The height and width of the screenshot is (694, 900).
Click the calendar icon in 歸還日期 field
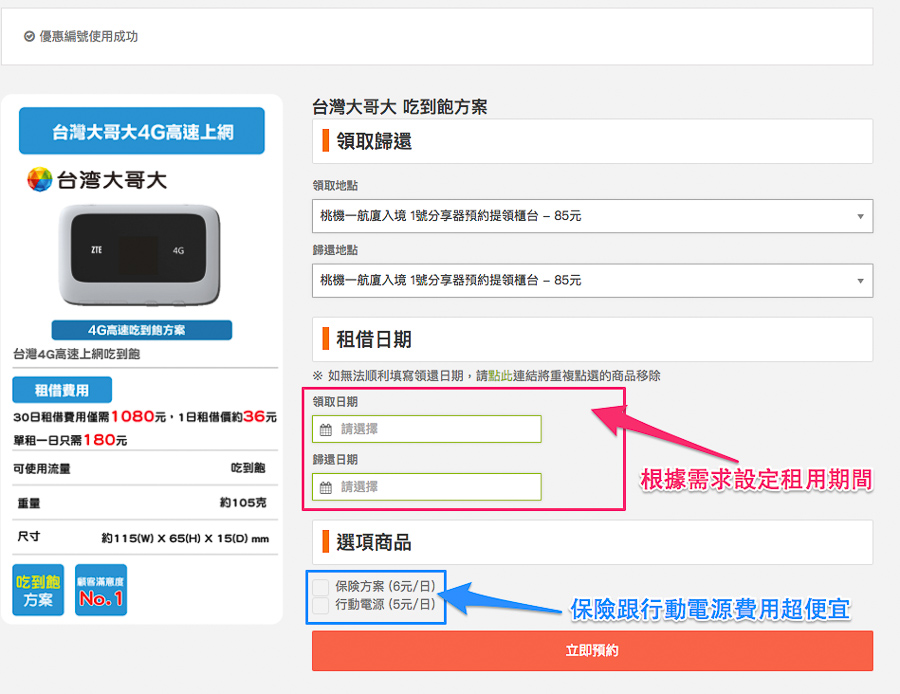click(326, 487)
